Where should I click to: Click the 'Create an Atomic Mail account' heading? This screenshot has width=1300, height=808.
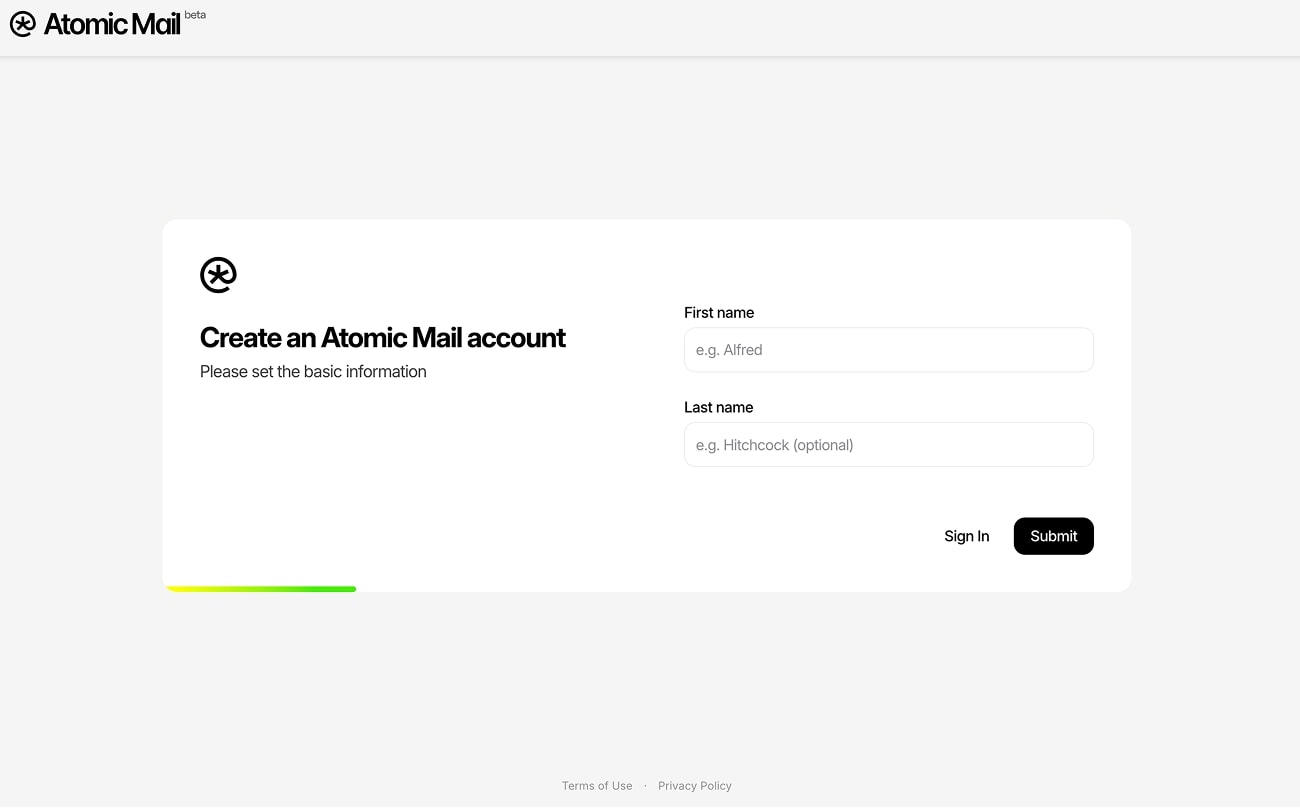(383, 337)
